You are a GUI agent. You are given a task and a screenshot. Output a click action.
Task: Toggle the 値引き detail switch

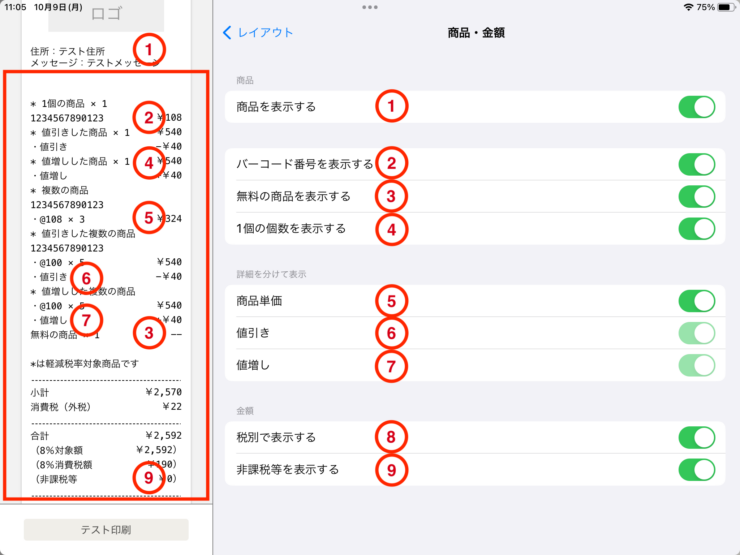(x=697, y=333)
